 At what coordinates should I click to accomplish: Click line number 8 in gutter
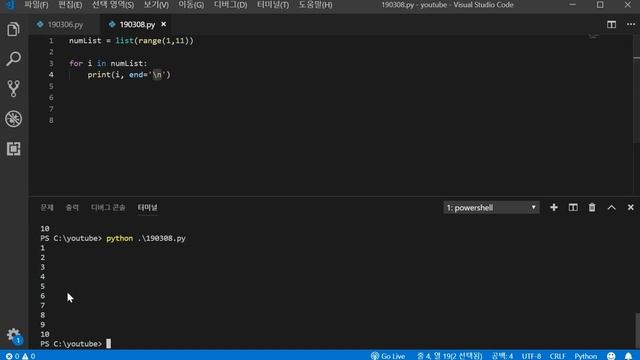point(51,120)
